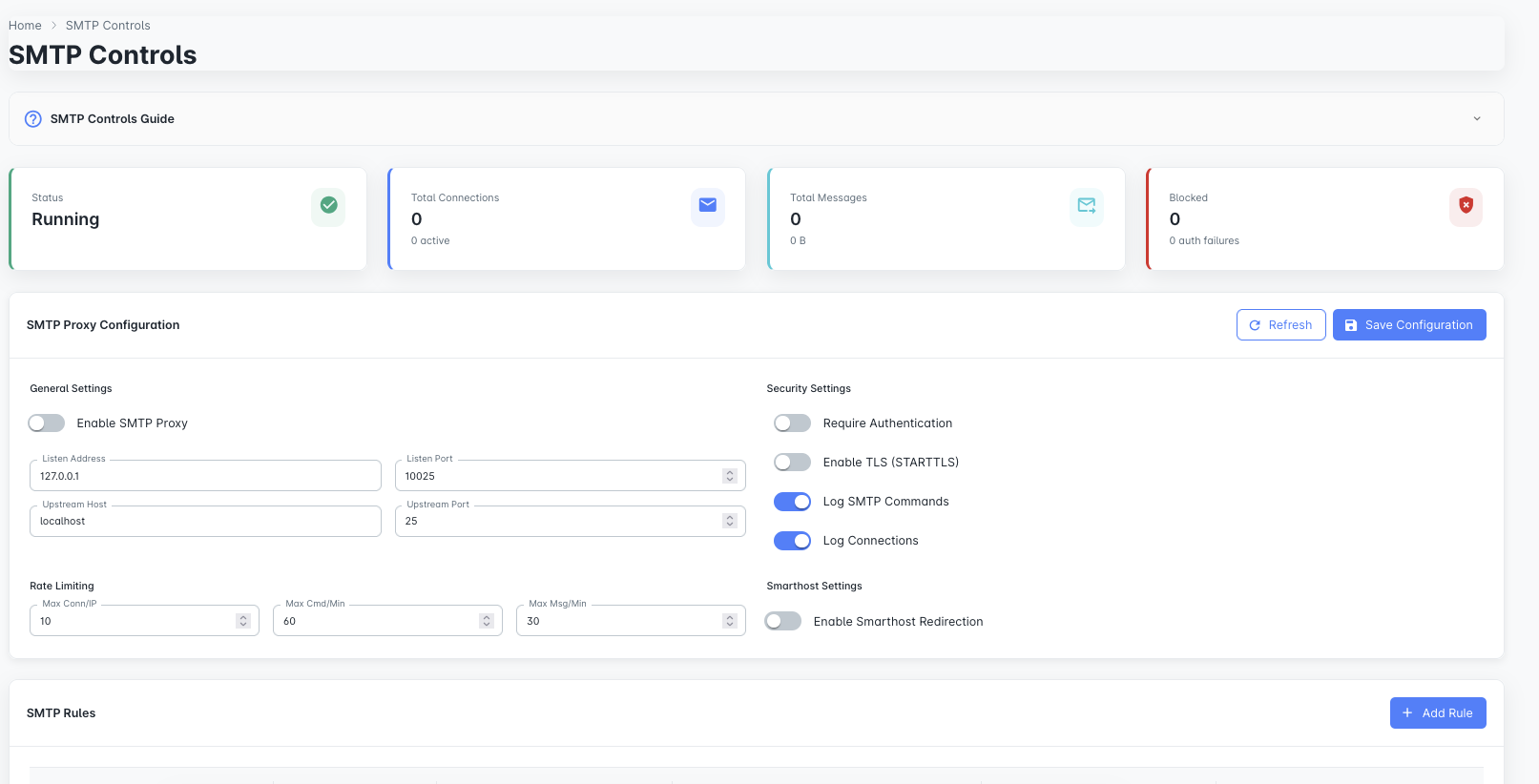This screenshot has width=1539, height=784.
Task: Click Save Configuration button
Action: tap(1408, 325)
